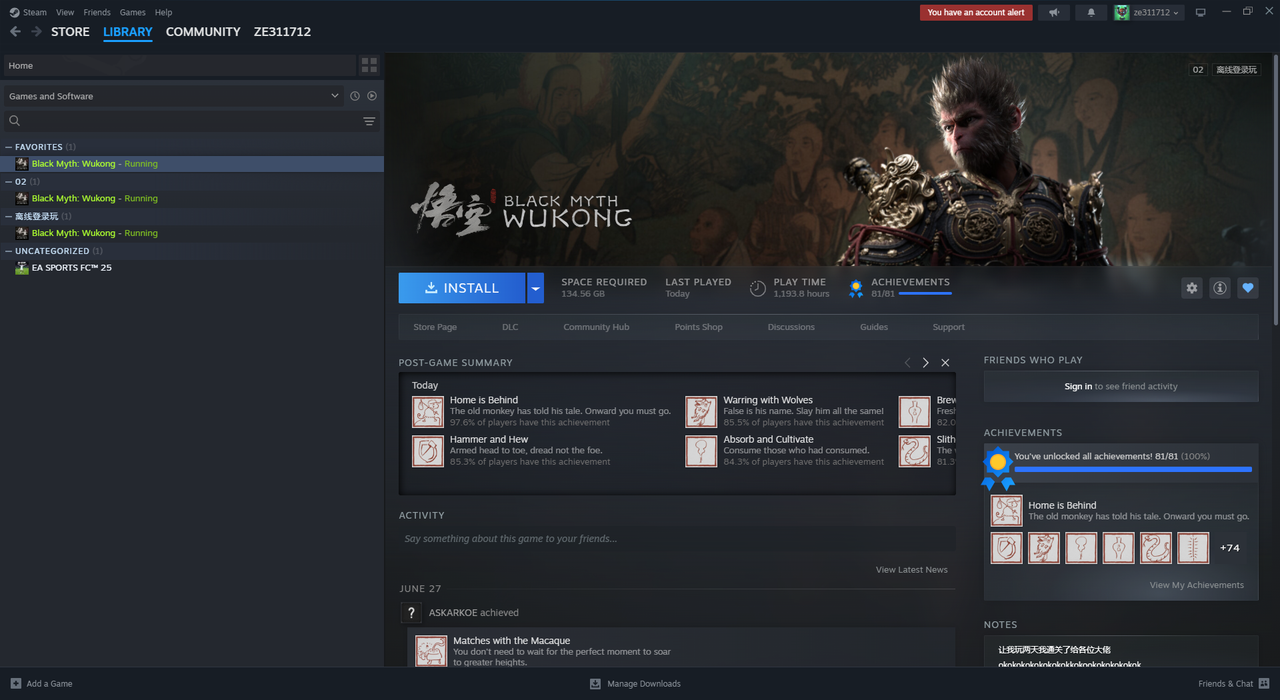Collapse the 02 category

pos(9,182)
